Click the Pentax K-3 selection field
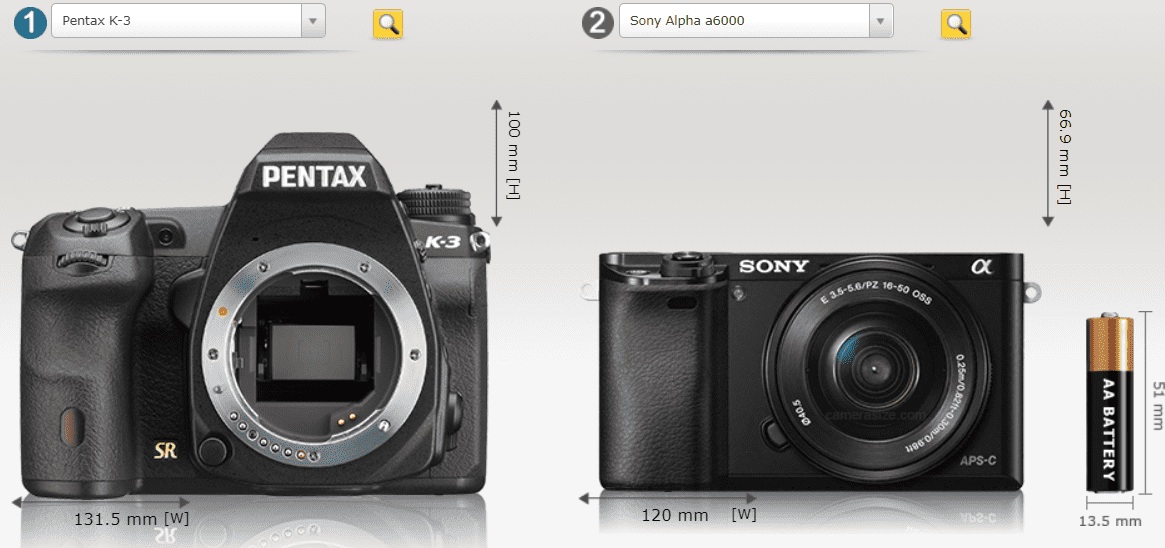1165x548 pixels. click(188, 21)
